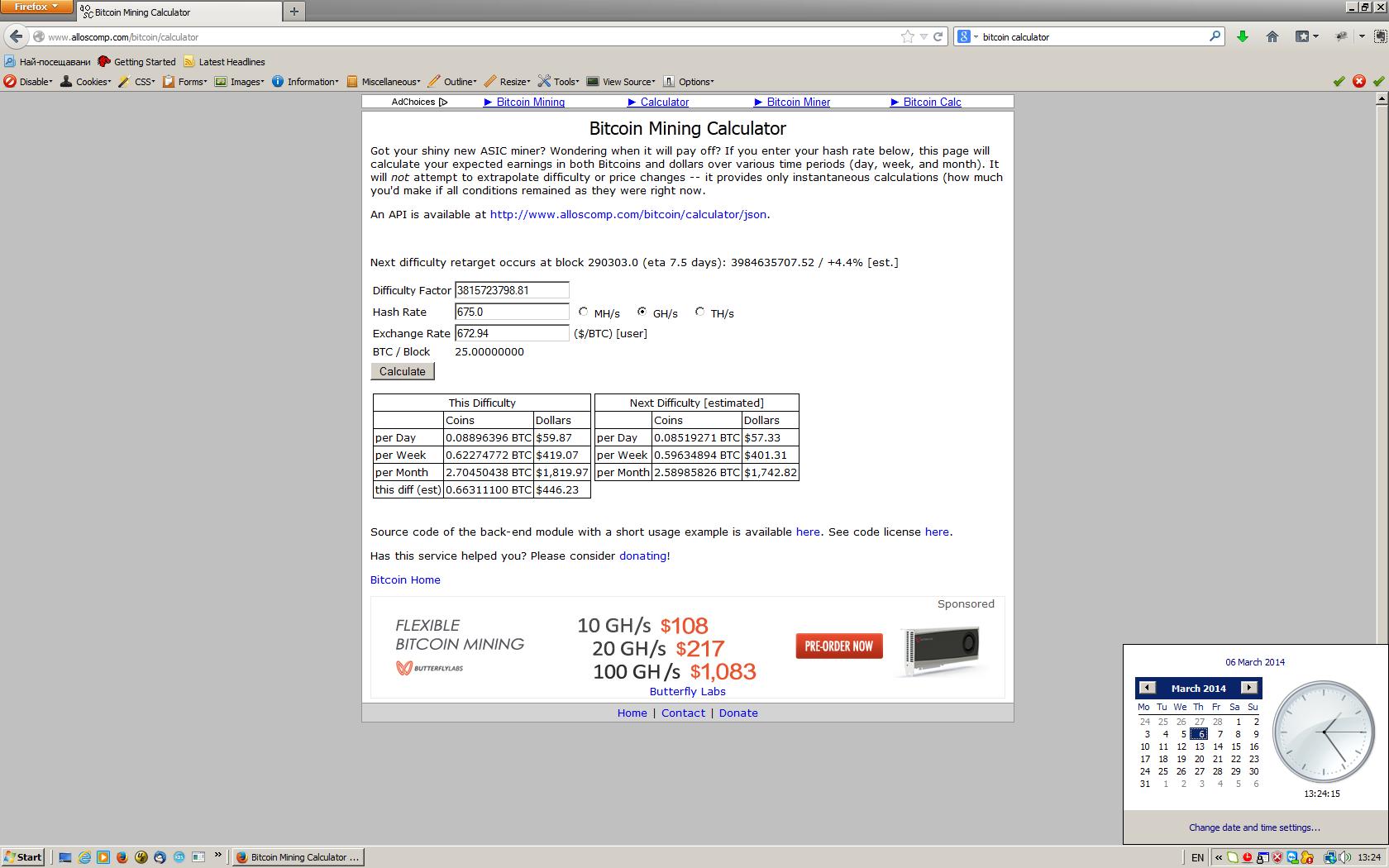Go to previous month in calendar

(x=1147, y=688)
